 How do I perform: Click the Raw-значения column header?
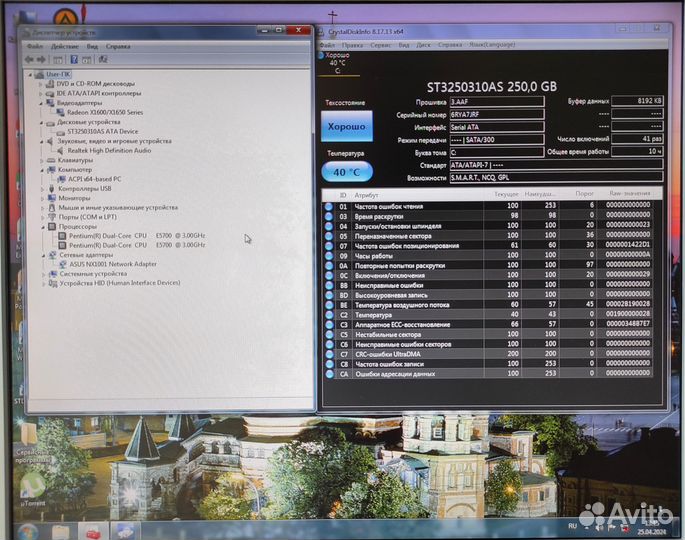click(630, 193)
